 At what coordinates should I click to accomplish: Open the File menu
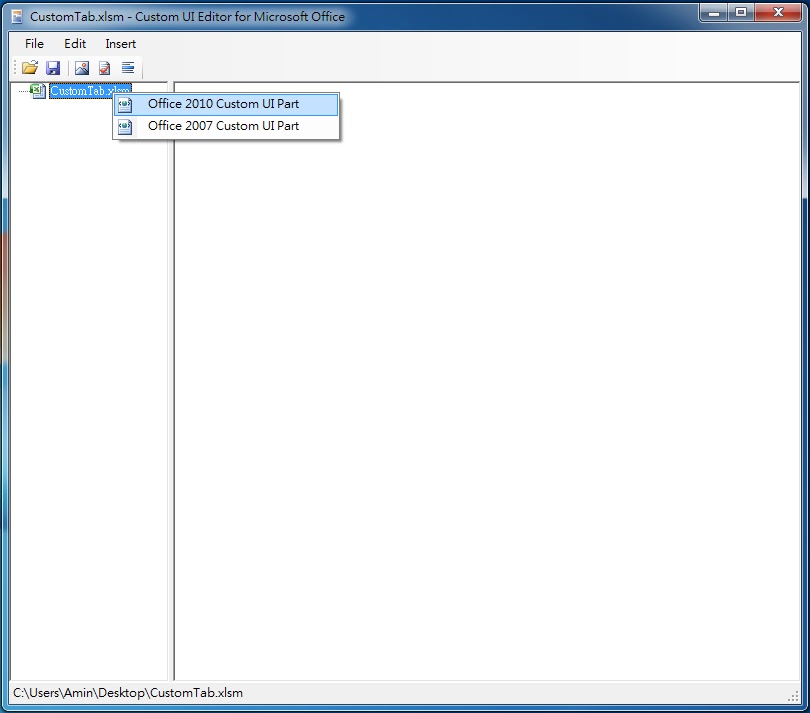tap(33, 43)
